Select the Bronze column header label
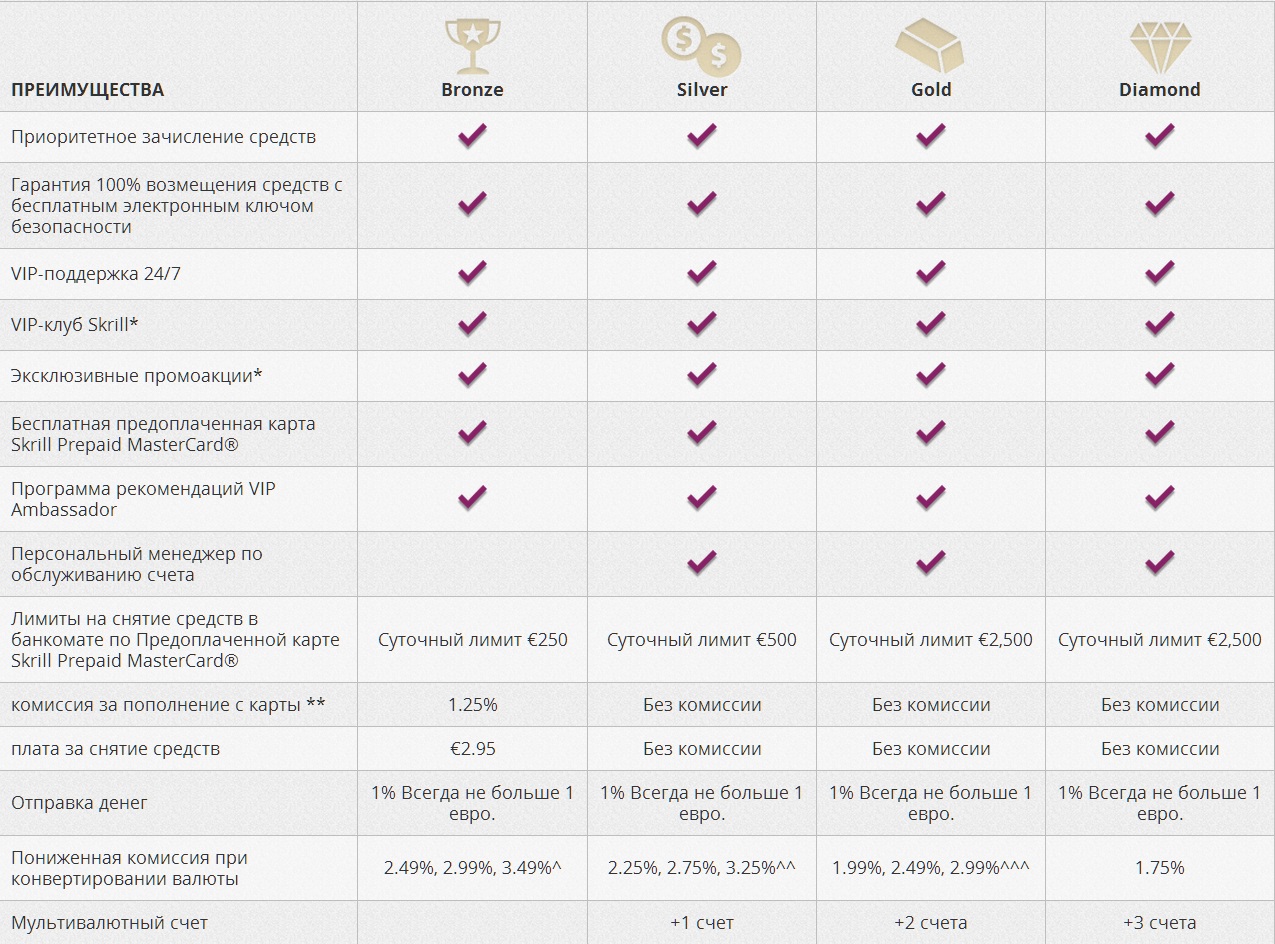 [x=472, y=89]
